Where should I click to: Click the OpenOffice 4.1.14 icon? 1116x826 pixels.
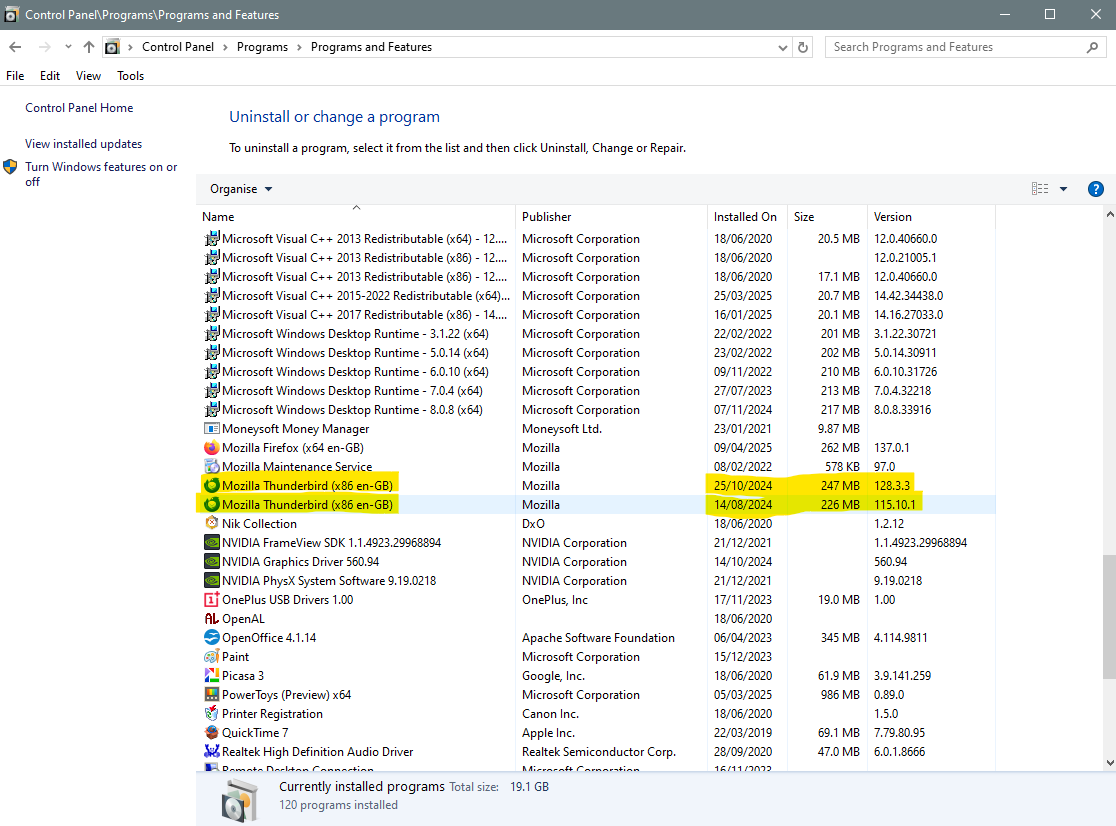pyautogui.click(x=211, y=638)
